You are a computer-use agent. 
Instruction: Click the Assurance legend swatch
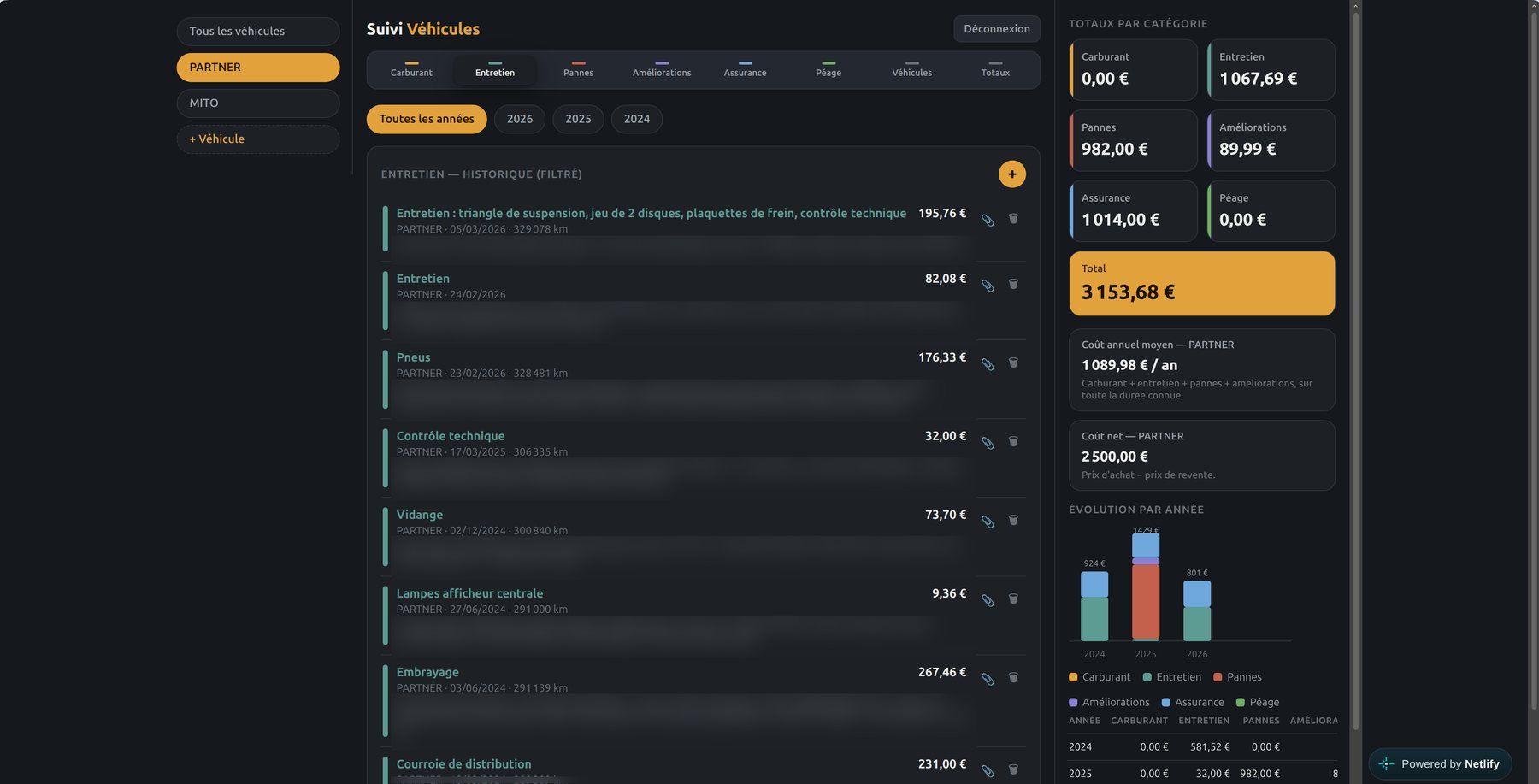pyautogui.click(x=1165, y=703)
